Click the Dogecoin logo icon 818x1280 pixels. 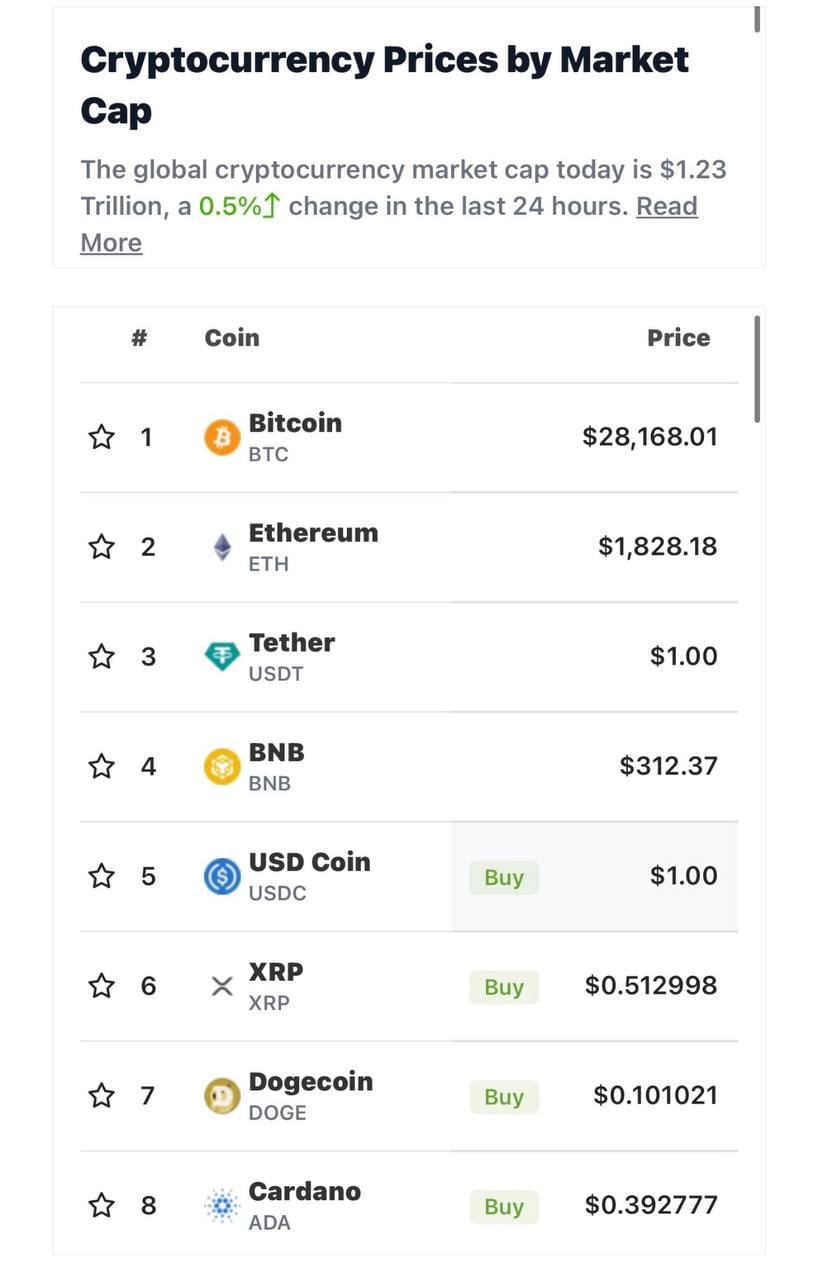click(222, 1097)
